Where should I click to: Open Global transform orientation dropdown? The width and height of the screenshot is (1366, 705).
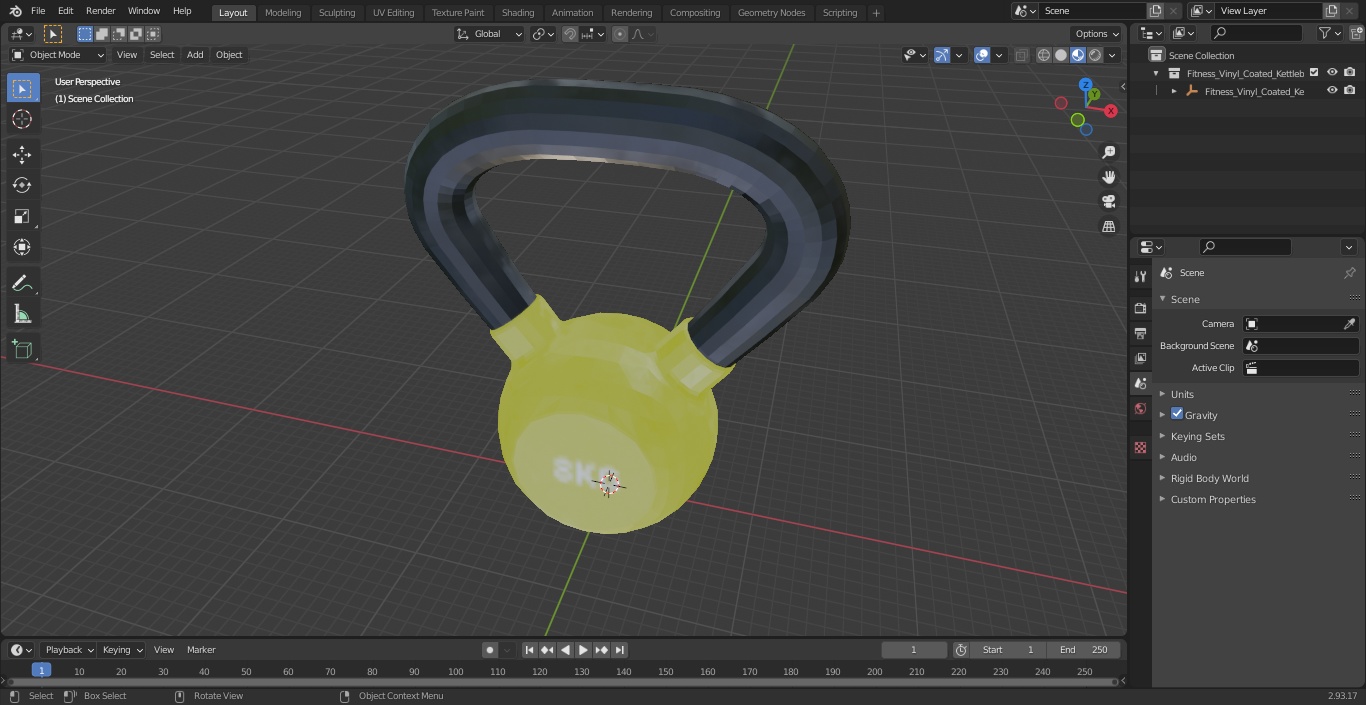click(x=490, y=34)
